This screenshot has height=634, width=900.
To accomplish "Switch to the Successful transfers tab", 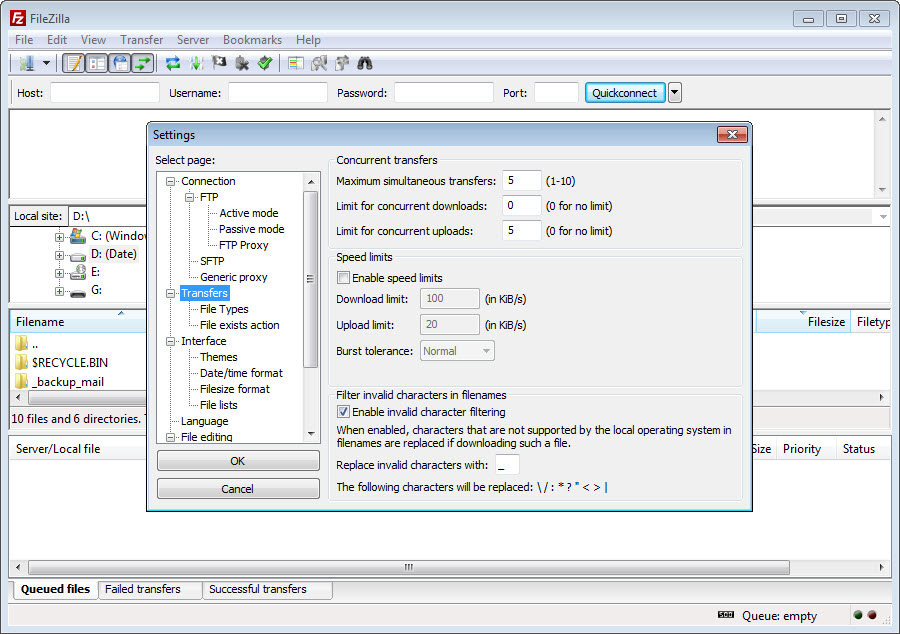I will (x=267, y=589).
